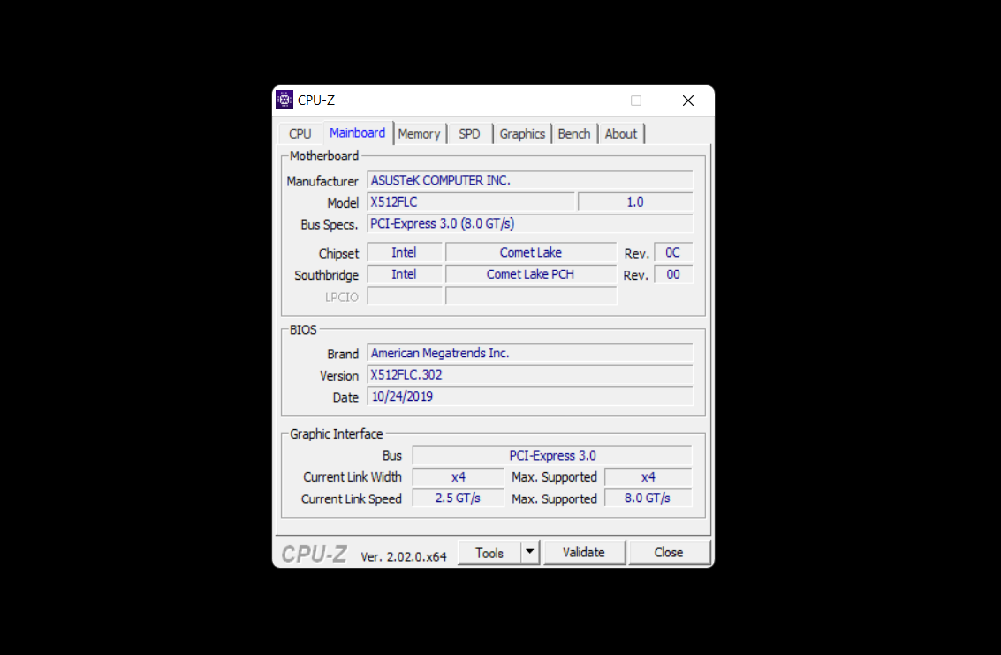Click the chipset revision 0C field
The height and width of the screenshot is (655, 1001).
click(673, 253)
